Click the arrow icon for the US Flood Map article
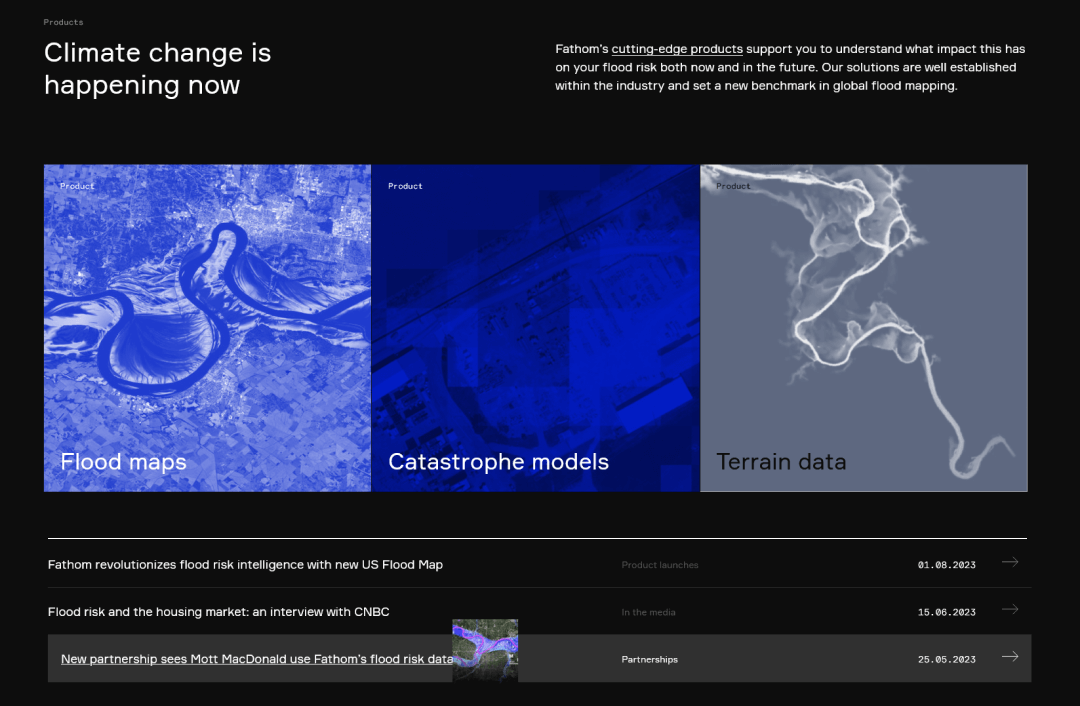The width and height of the screenshot is (1080, 706). click(1010, 562)
